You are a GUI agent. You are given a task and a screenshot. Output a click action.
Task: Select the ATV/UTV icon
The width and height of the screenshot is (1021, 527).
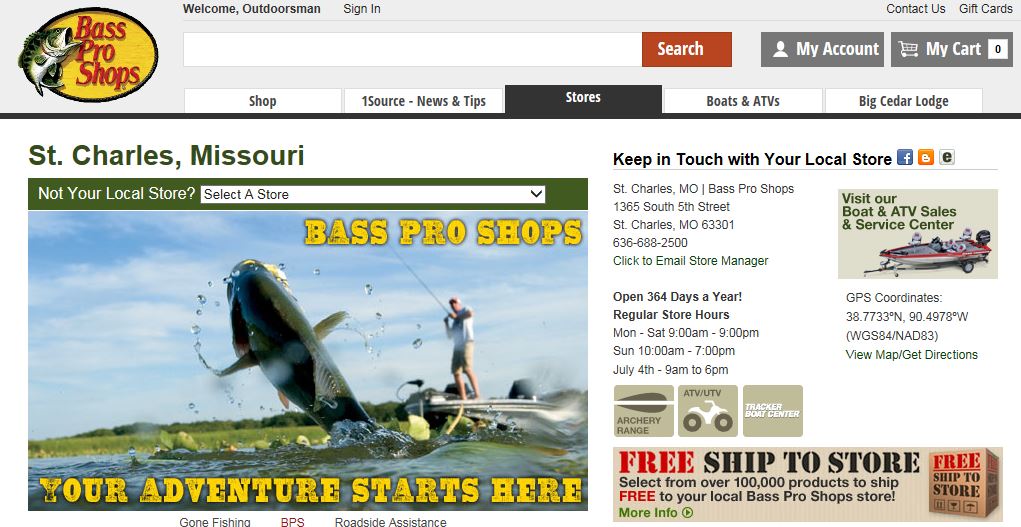coord(707,411)
